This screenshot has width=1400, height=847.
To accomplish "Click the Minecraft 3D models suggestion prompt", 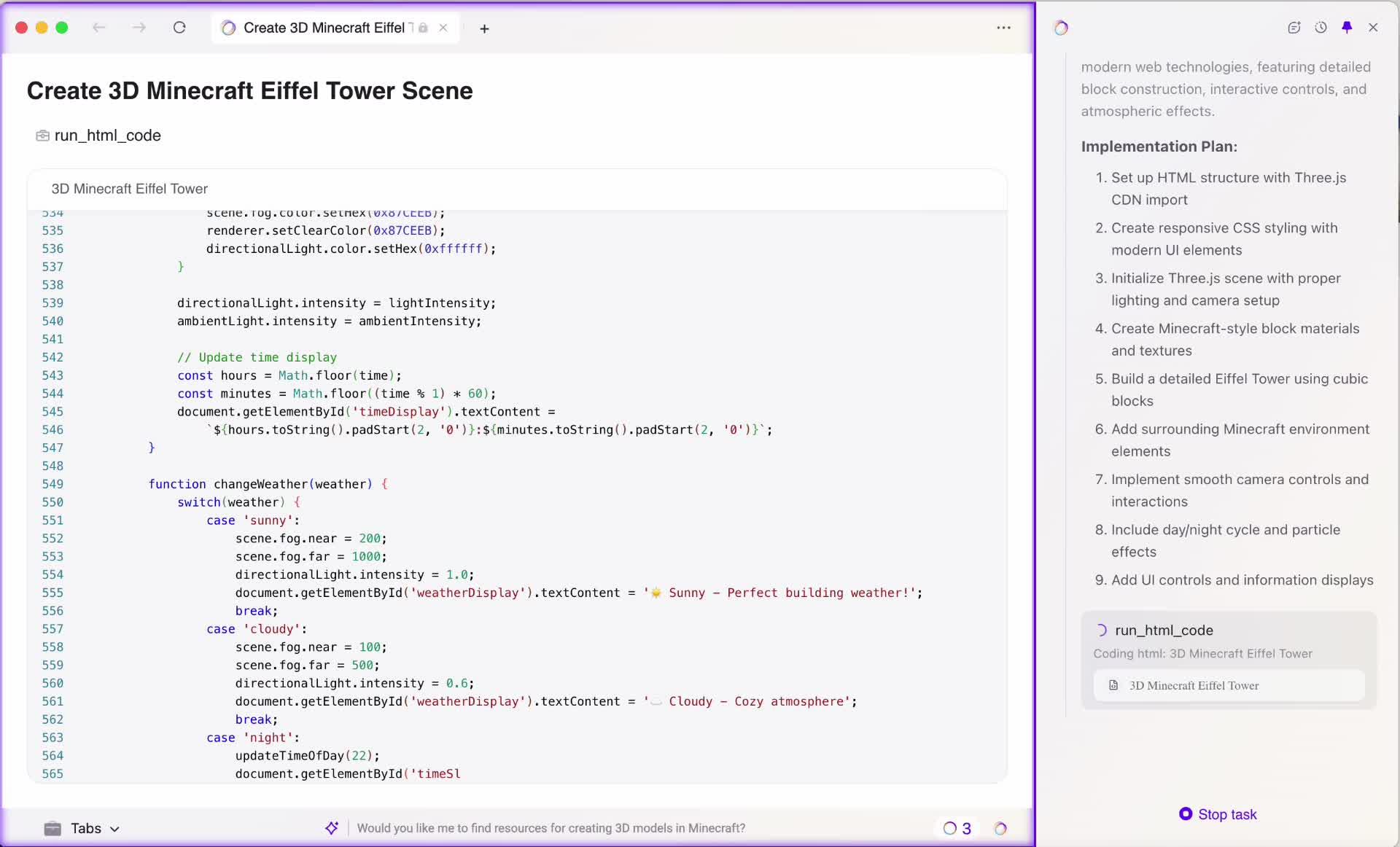I will click(551, 828).
